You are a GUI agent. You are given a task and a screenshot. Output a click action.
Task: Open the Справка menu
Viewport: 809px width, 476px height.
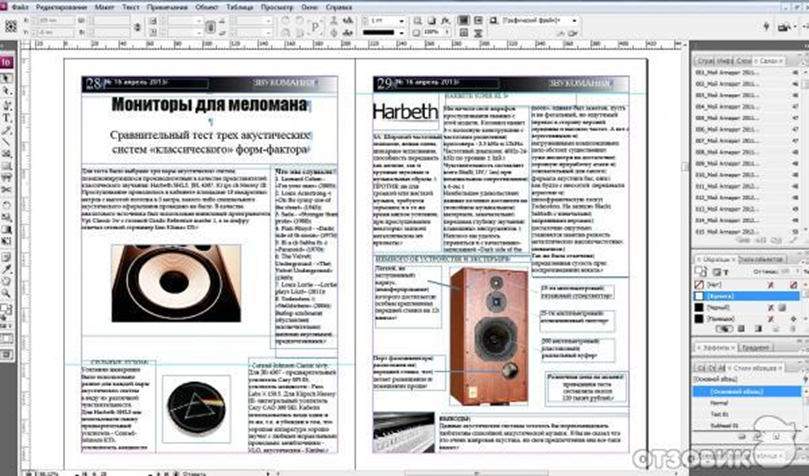click(339, 7)
